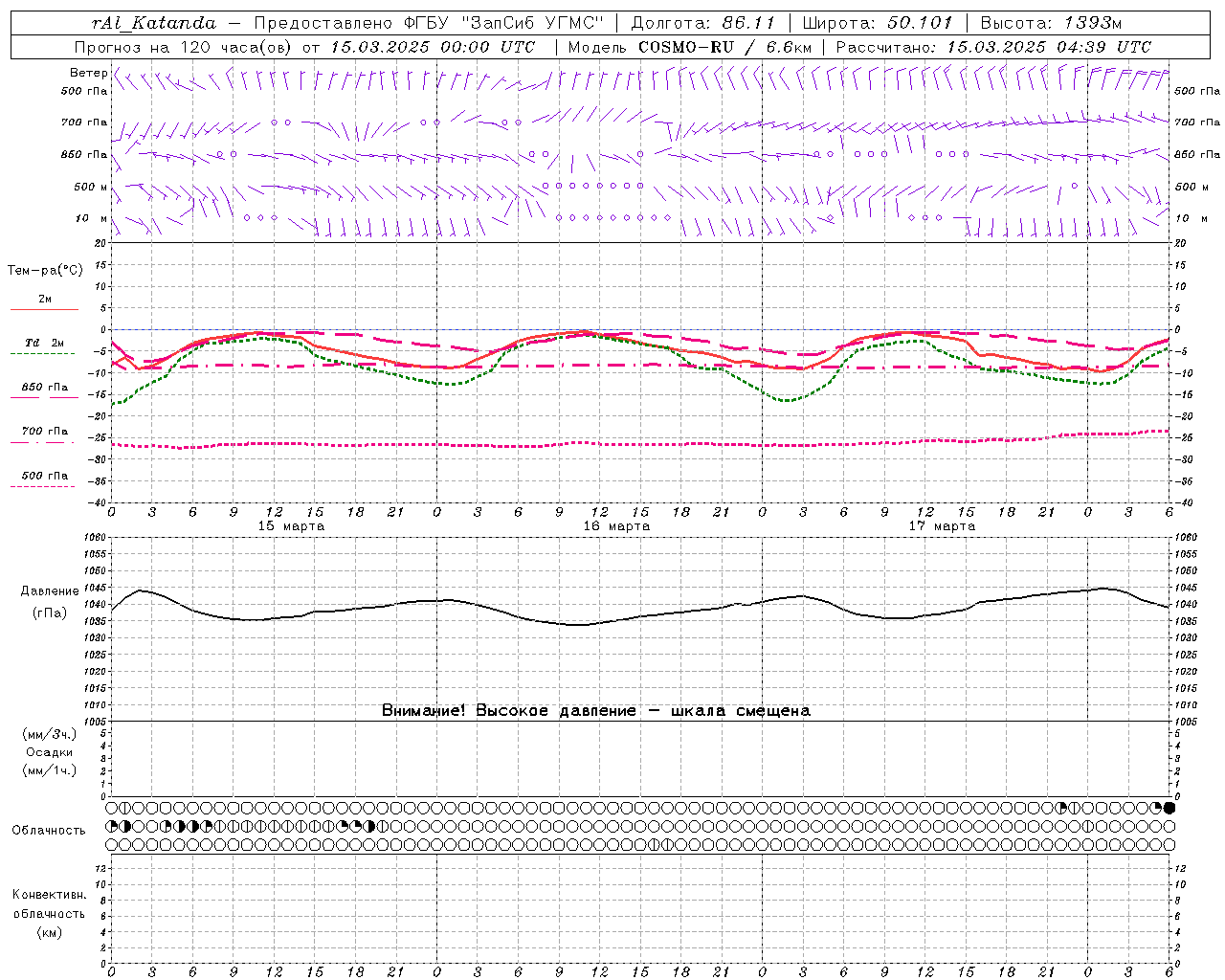Select the longitude value 86.11
The height and width of the screenshot is (980, 1225).
[748, 23]
